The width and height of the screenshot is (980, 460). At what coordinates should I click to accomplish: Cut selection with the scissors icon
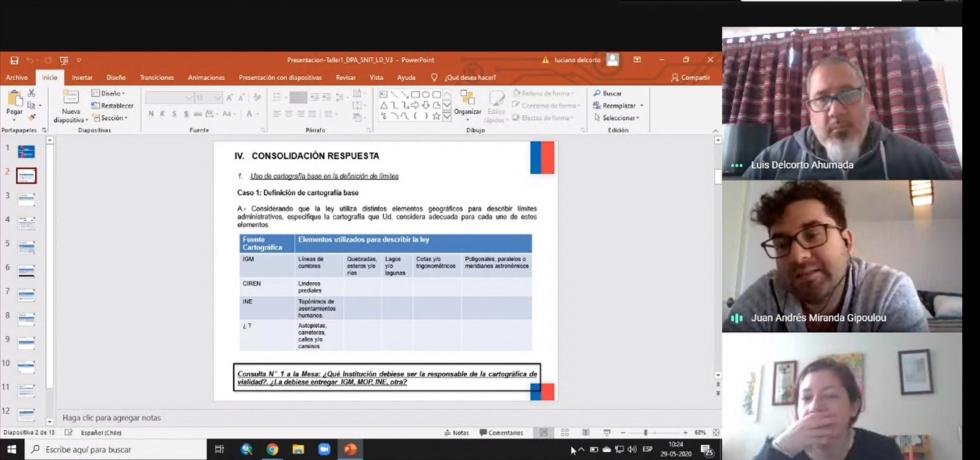point(31,92)
